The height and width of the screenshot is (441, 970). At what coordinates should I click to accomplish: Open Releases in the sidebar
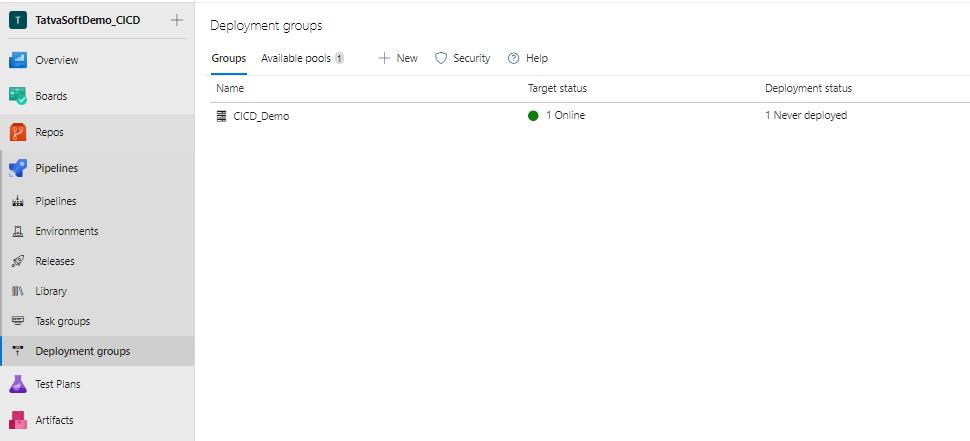pos(55,261)
